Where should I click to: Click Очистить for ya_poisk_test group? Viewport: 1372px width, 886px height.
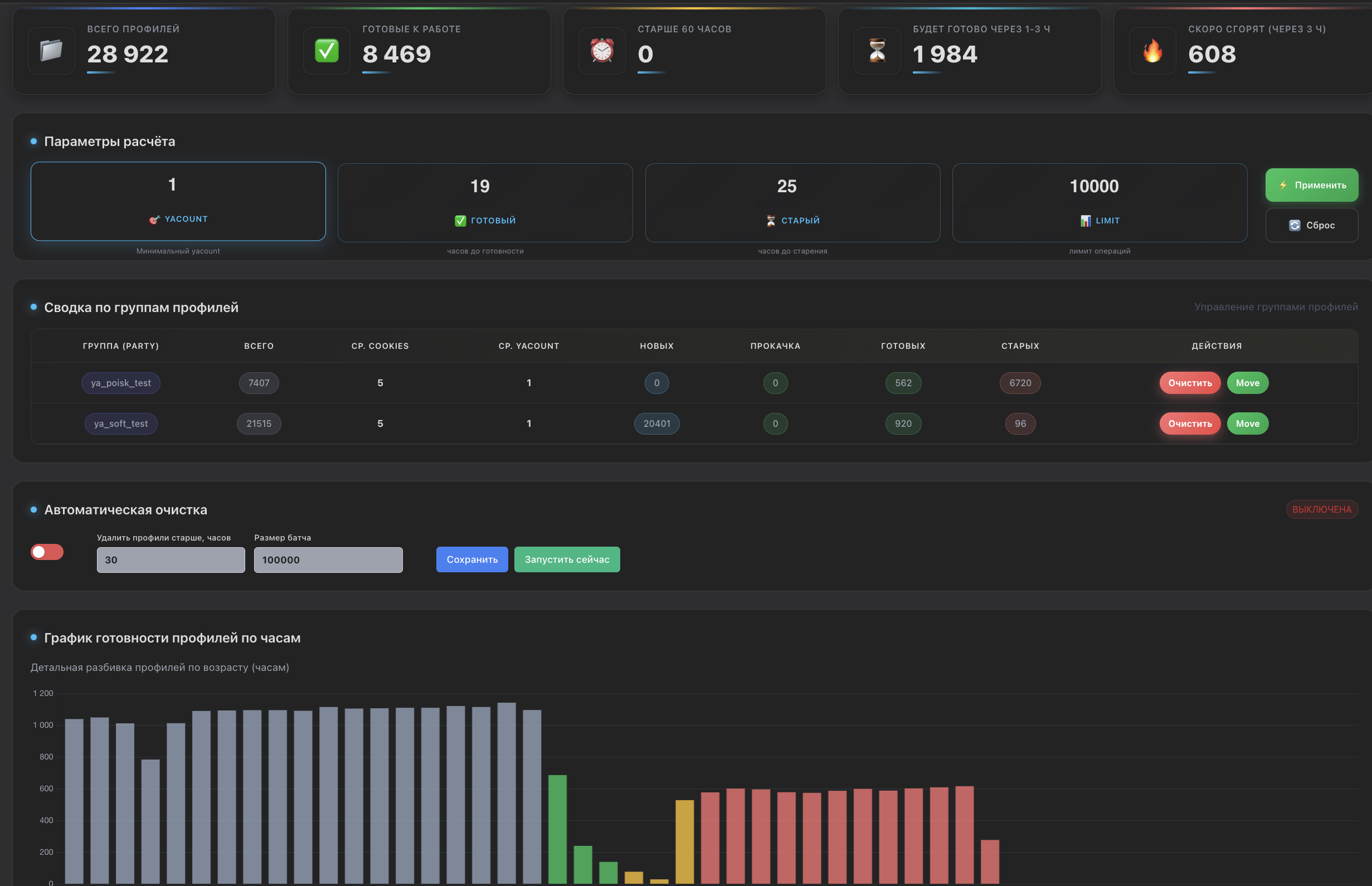click(x=1190, y=383)
